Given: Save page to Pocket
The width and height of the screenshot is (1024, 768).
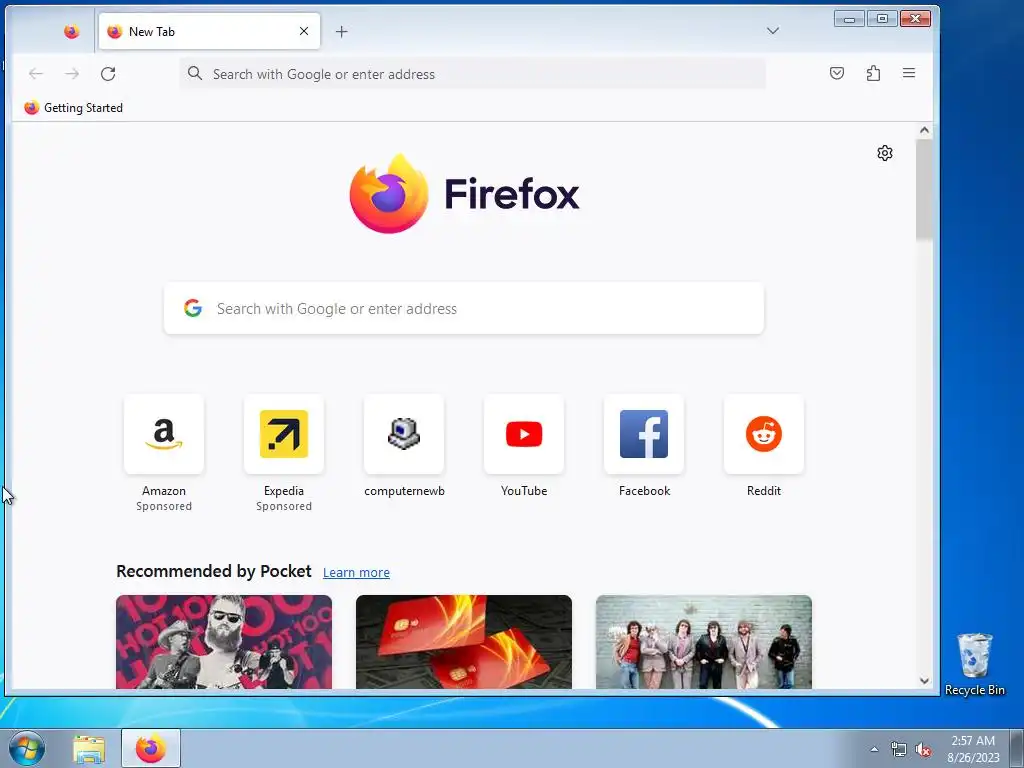Looking at the screenshot, I should [837, 73].
